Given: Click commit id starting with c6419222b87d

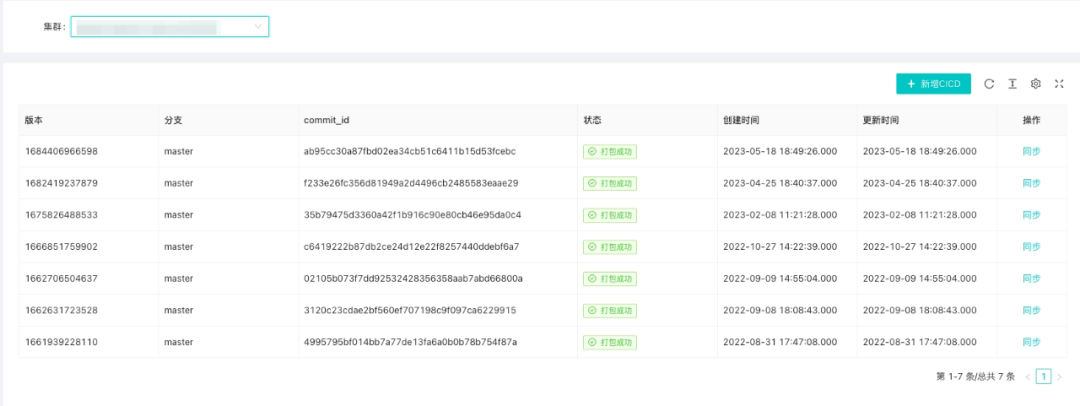Looking at the screenshot, I should click(x=411, y=247).
